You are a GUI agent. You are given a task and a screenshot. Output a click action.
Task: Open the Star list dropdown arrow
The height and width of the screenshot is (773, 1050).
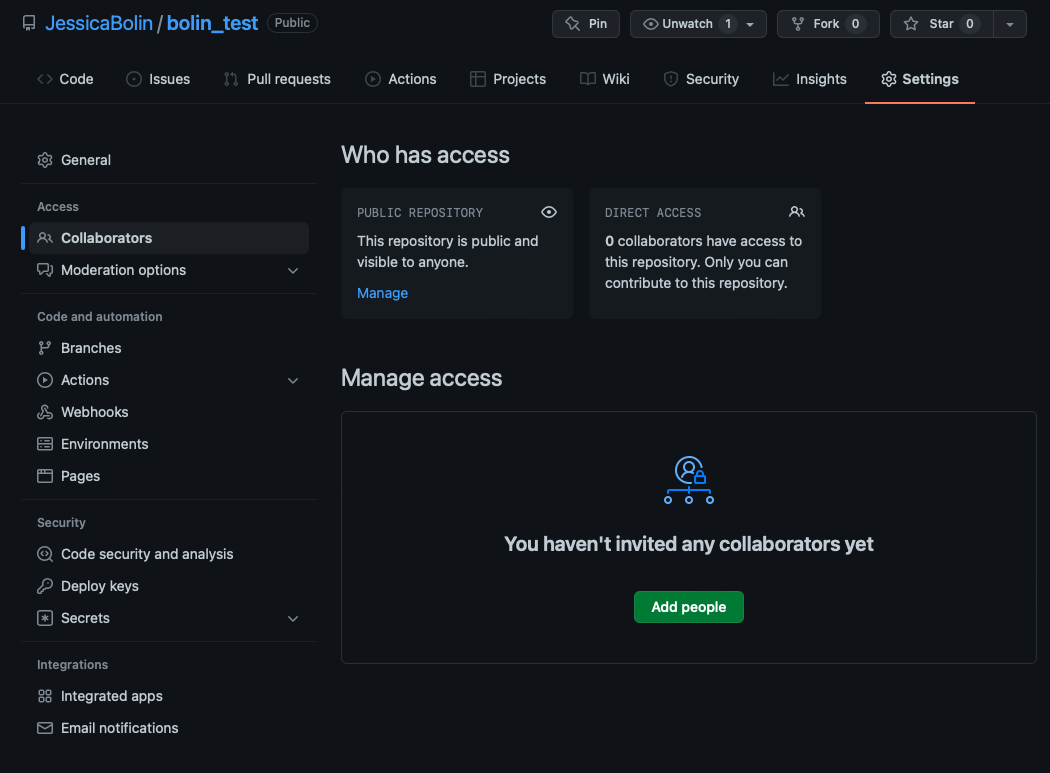[x=1010, y=24]
